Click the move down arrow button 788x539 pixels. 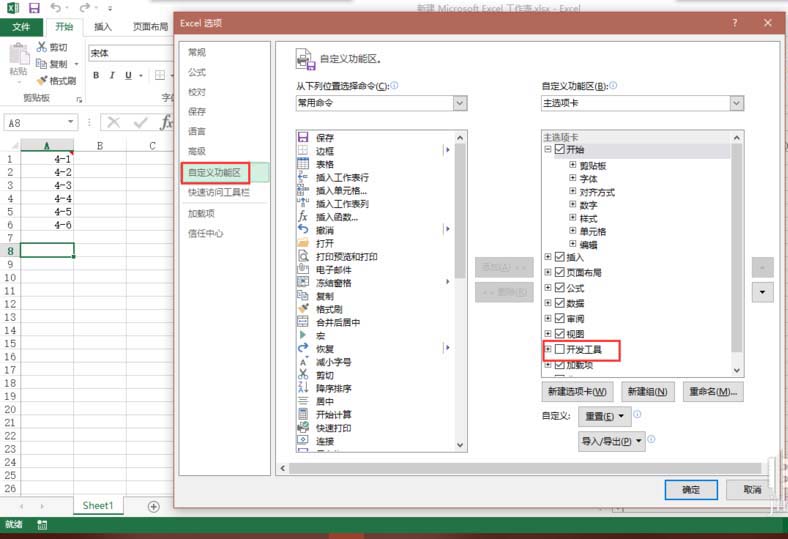(762, 292)
